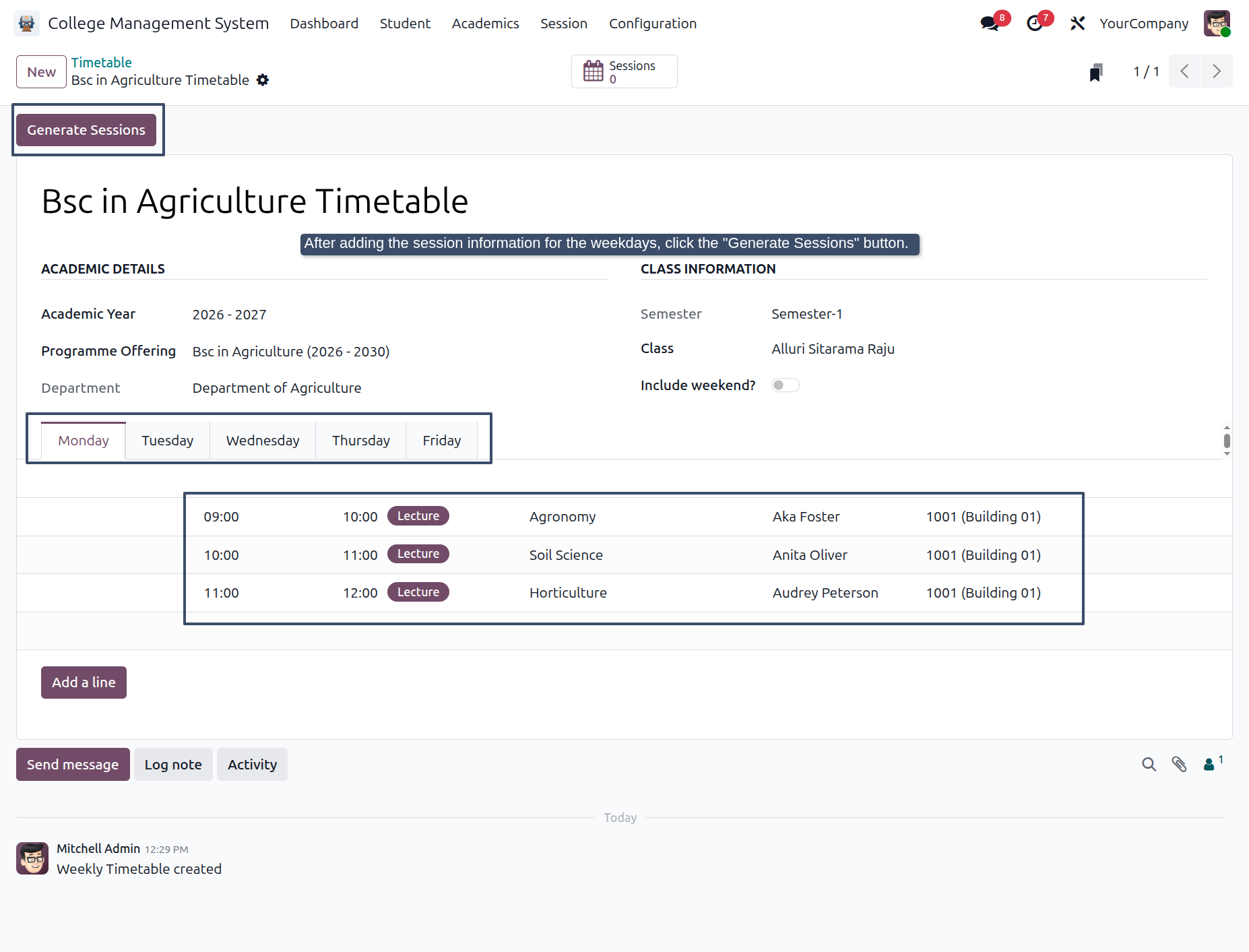Open the YourCompany company switcher

click(x=1144, y=24)
